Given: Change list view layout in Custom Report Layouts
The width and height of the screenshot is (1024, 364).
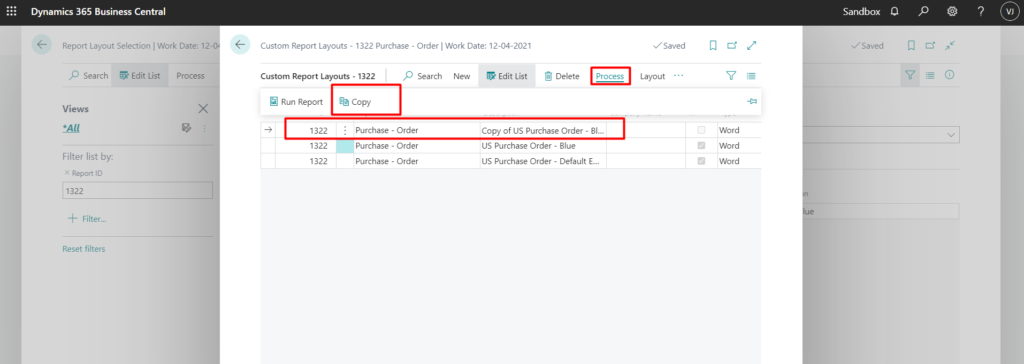Looking at the screenshot, I should 751,76.
